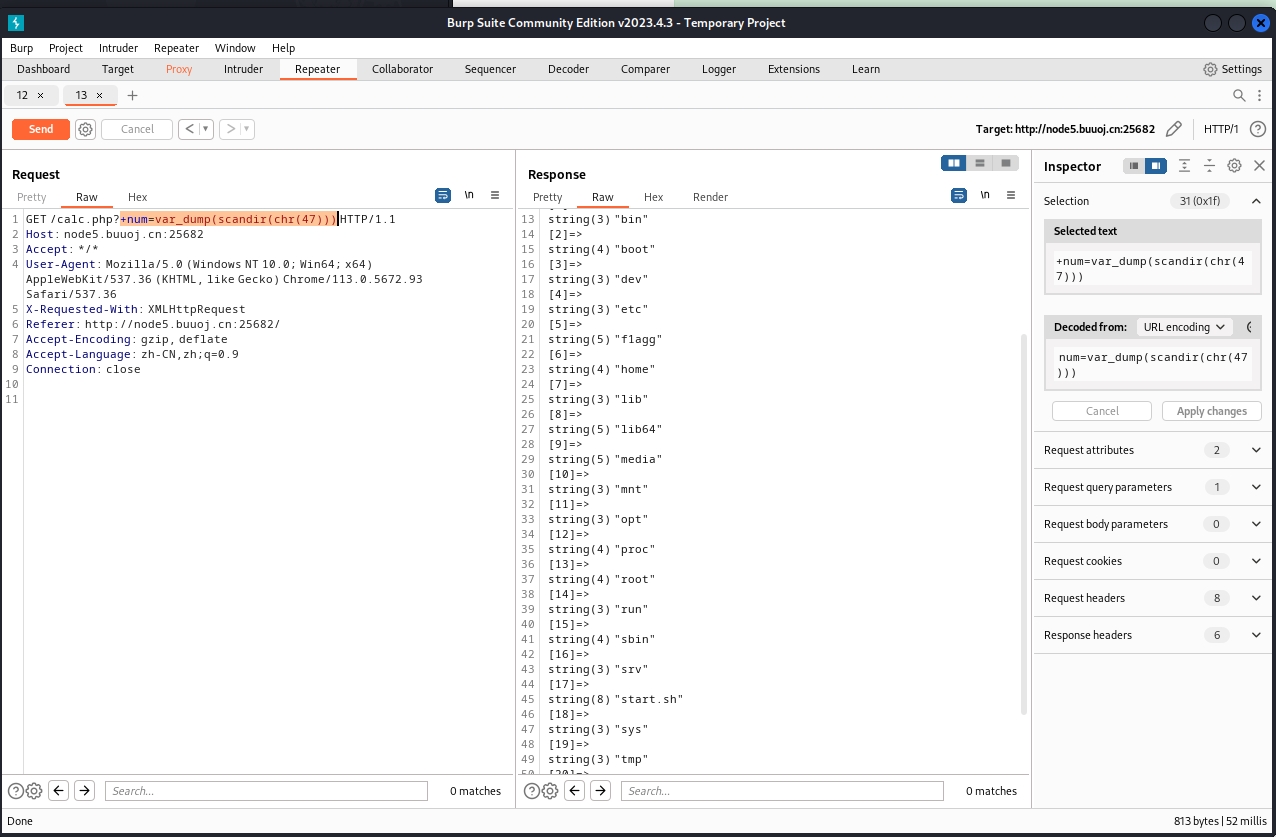Screen dimensions: 1276x837
Task: Toggle word wrap in Response panel
Action: 959,196
